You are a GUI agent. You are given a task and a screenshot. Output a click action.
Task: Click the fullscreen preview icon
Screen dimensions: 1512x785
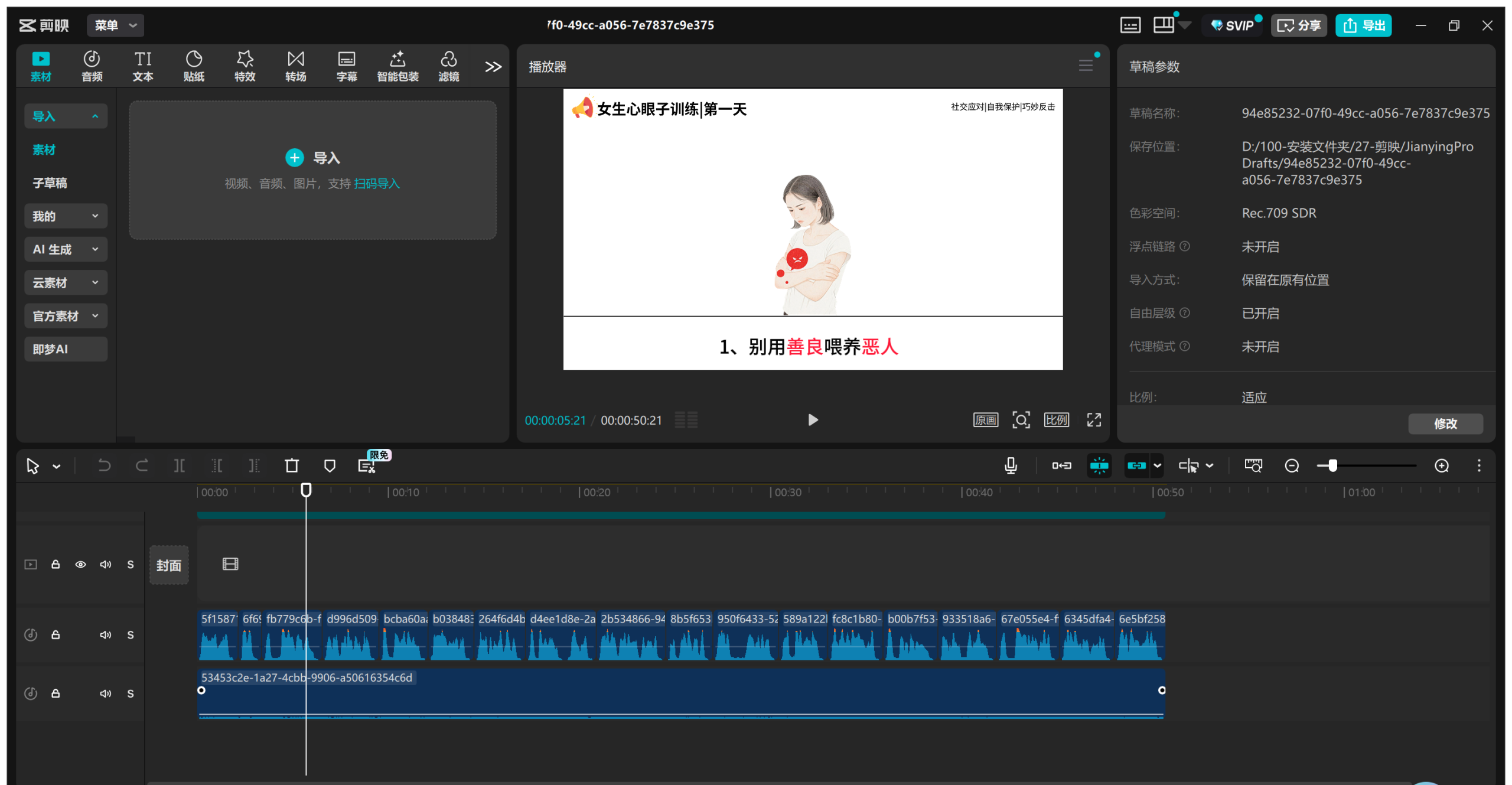[1094, 420]
